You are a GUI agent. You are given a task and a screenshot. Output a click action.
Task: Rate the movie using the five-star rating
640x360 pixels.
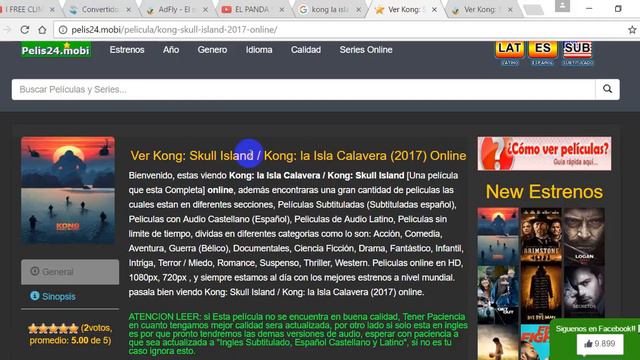[53, 328]
